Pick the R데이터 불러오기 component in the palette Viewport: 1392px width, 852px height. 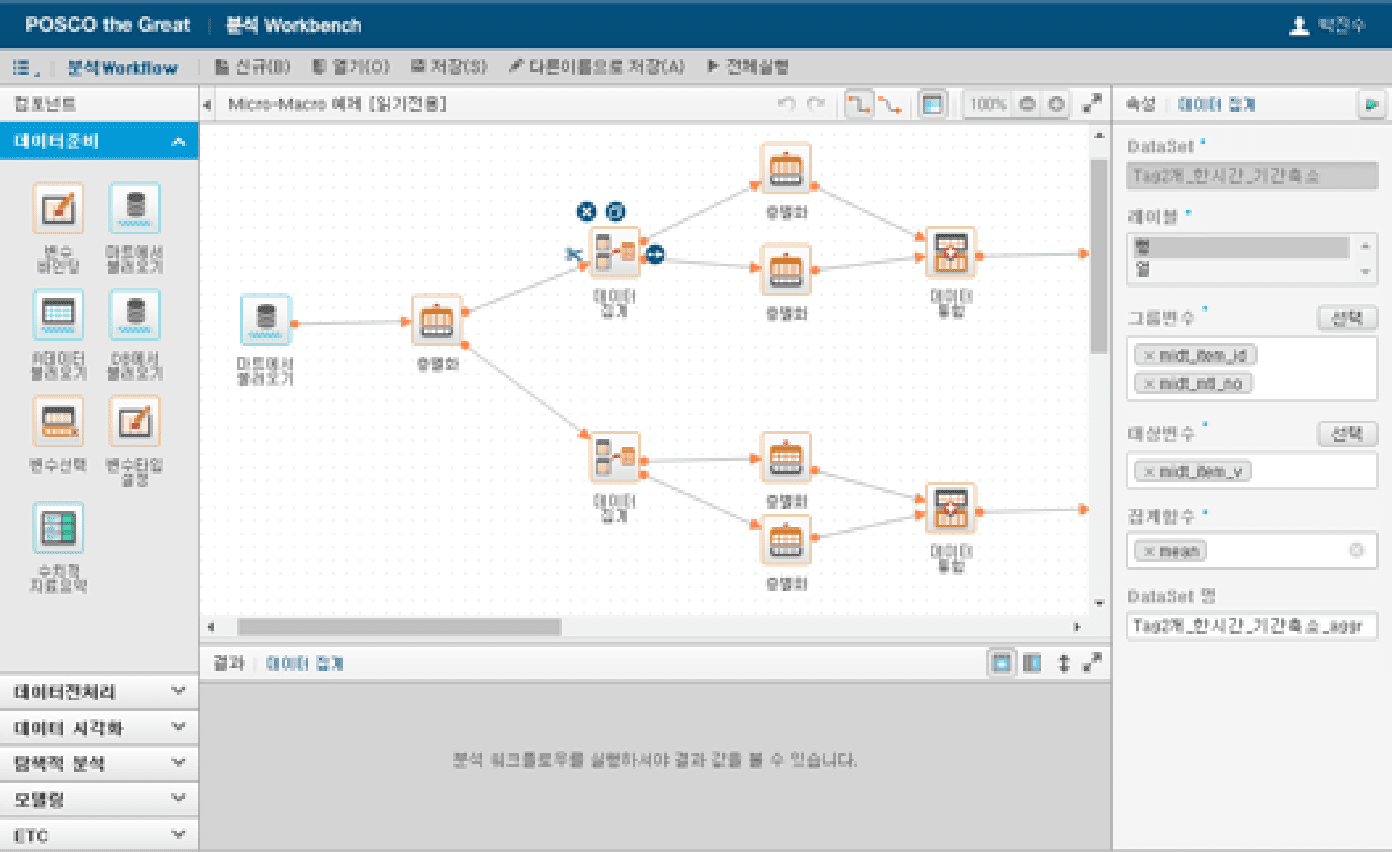(x=58, y=336)
